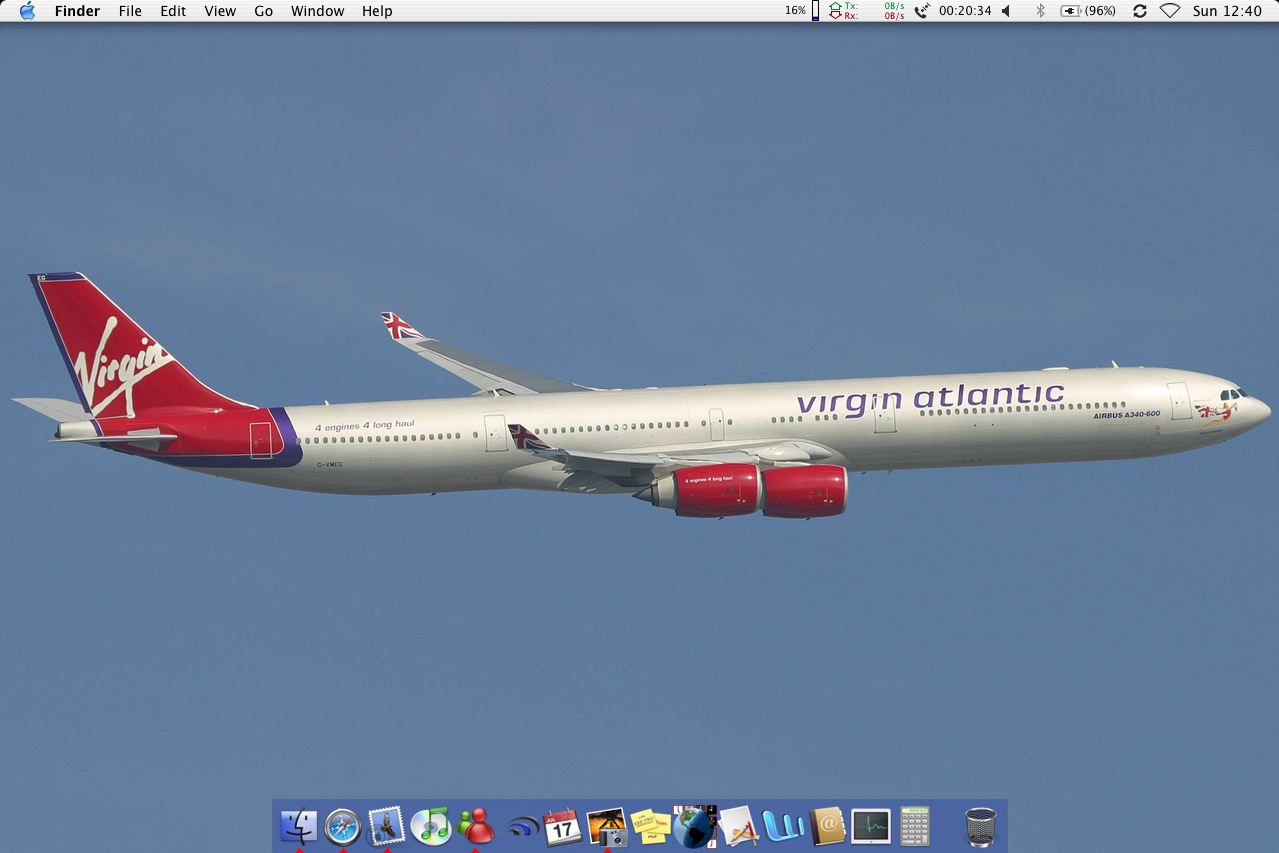Open iCal calendar icon in the Dock

(x=562, y=826)
